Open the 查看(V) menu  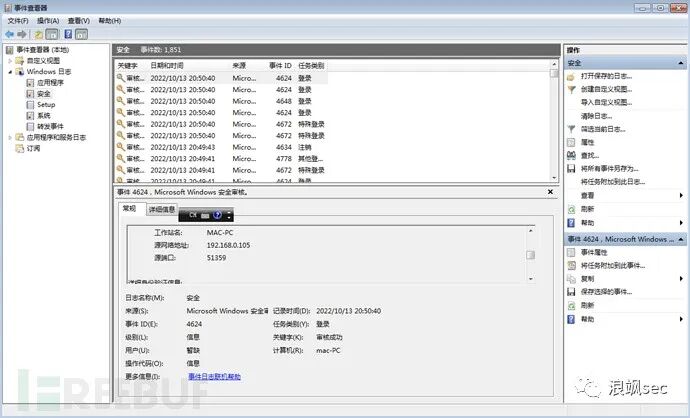coord(79,21)
